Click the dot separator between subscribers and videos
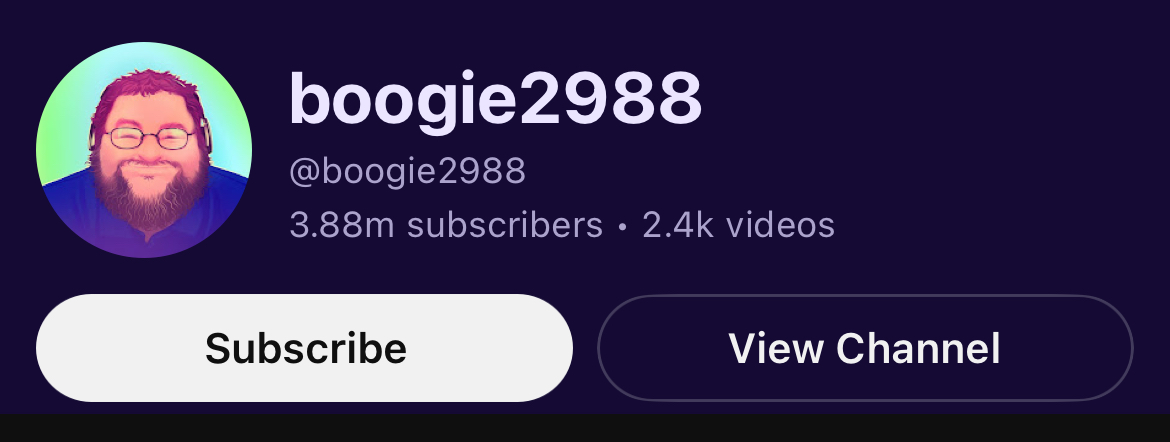The width and height of the screenshot is (1170, 442). point(622,226)
